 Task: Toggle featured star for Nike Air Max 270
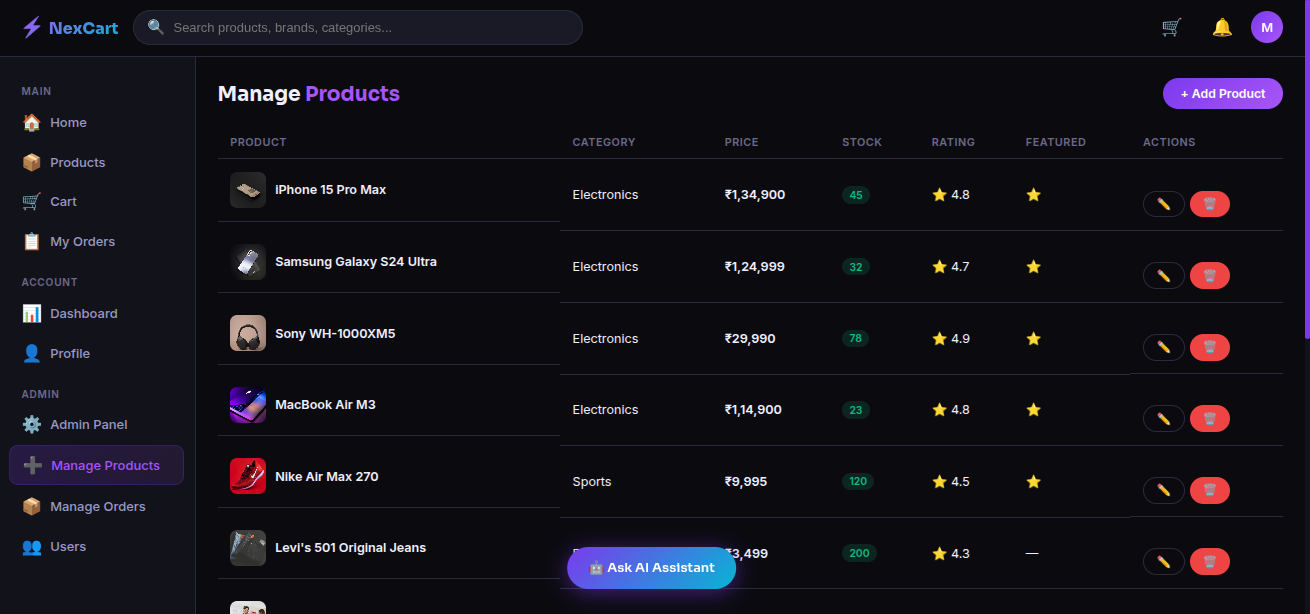click(x=1033, y=482)
